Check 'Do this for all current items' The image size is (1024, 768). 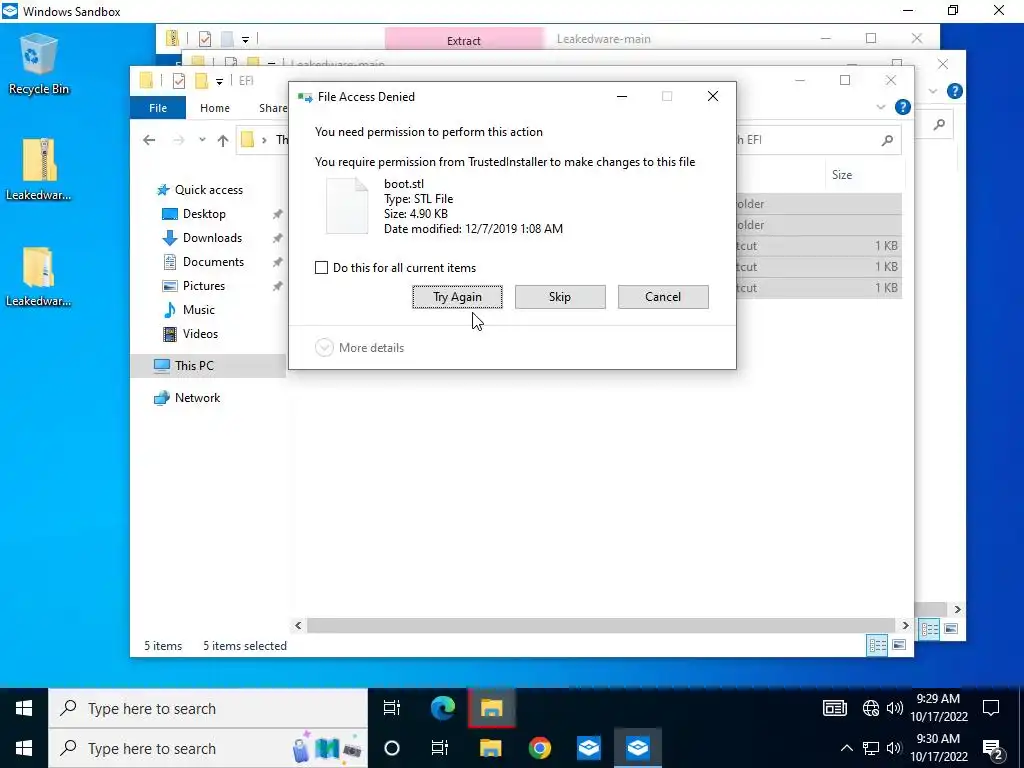[321, 268]
